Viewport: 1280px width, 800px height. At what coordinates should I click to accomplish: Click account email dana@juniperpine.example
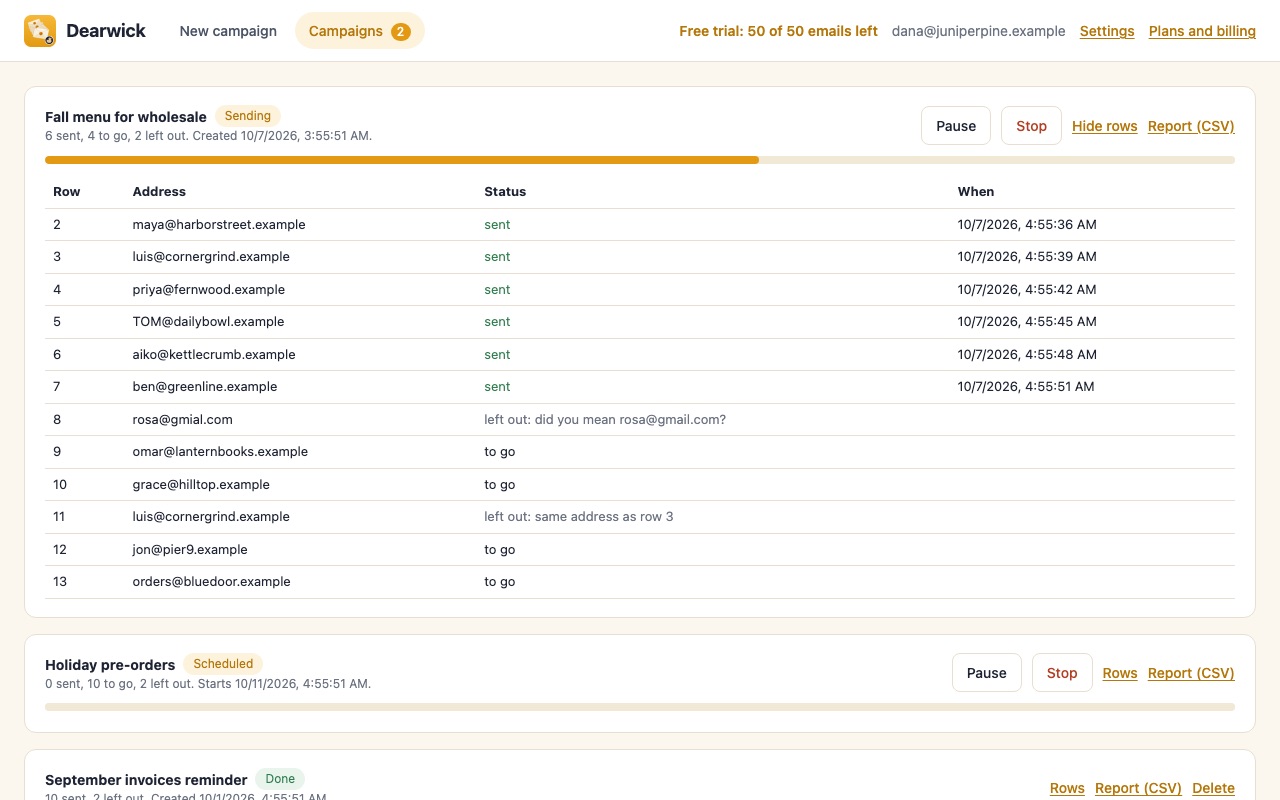click(979, 31)
